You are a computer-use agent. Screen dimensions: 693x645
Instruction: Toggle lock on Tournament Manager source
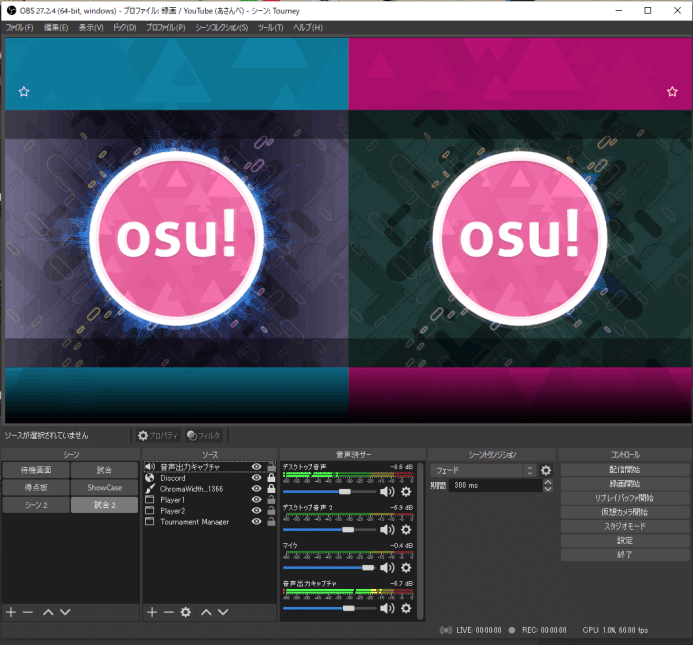[271, 521]
